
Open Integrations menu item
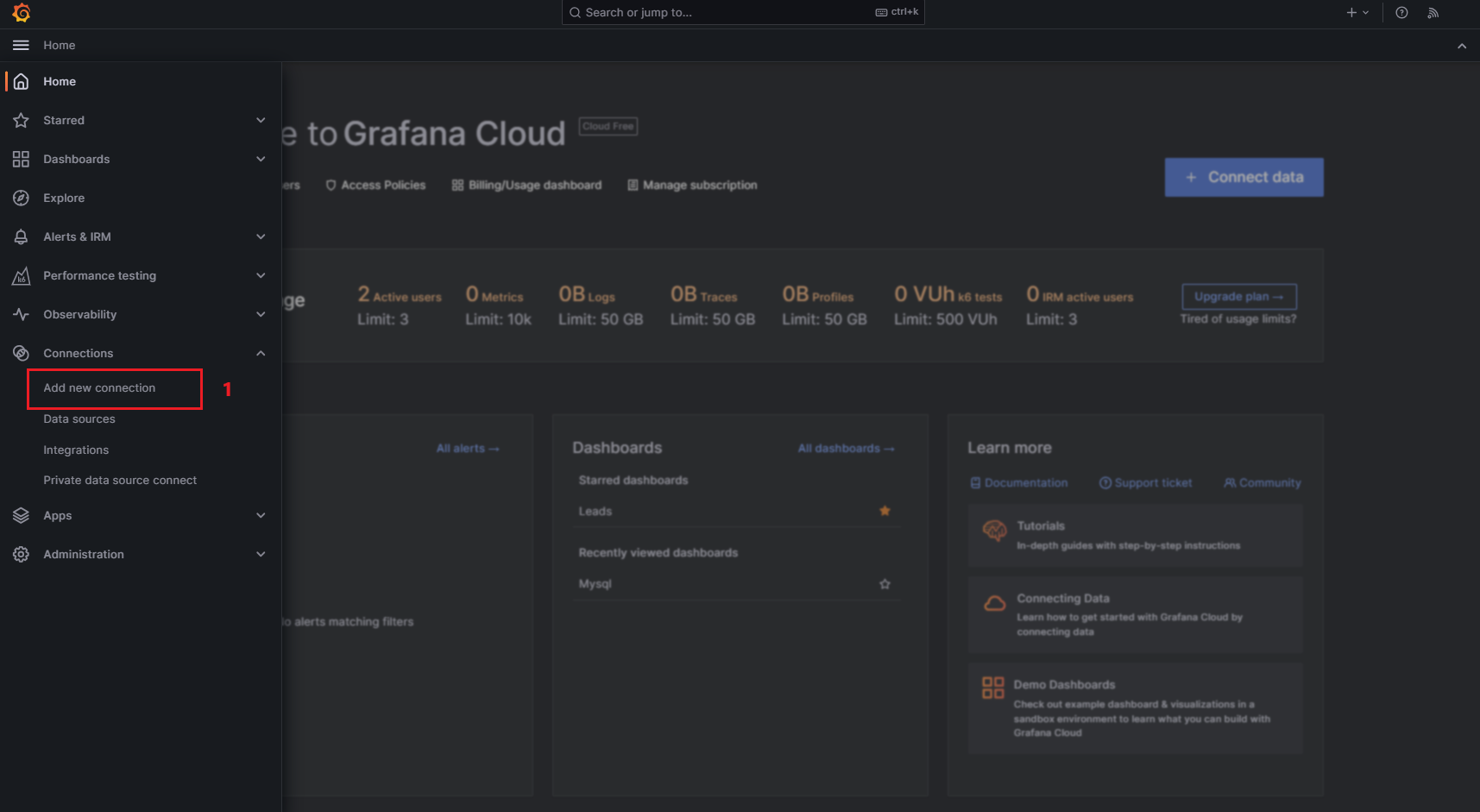click(76, 450)
